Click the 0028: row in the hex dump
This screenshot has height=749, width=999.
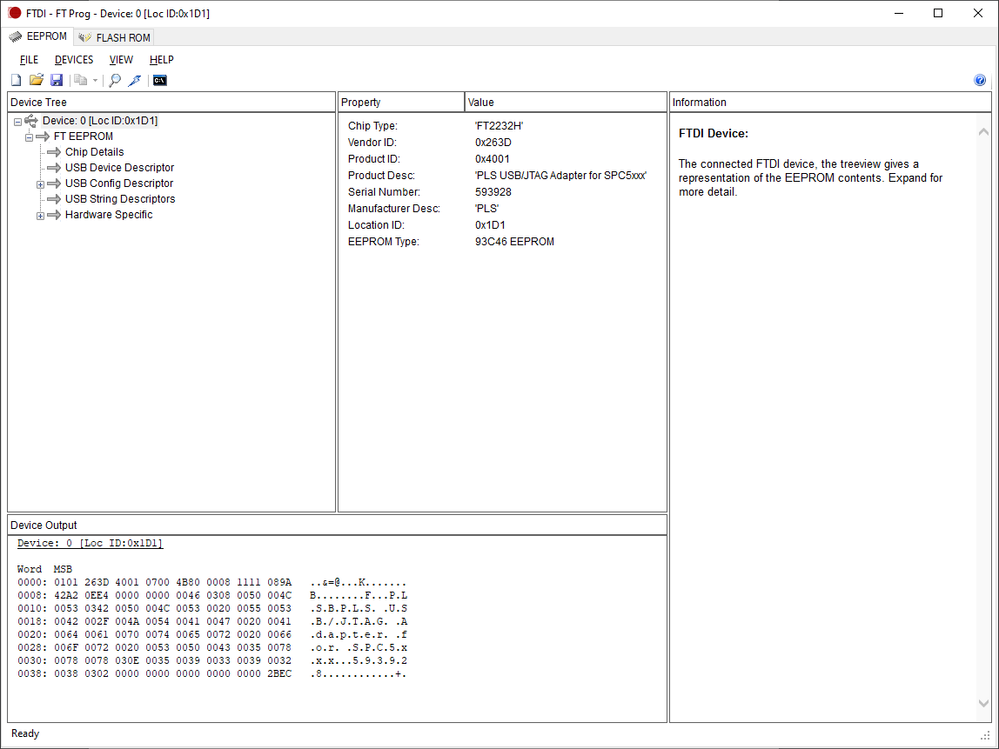coord(212,648)
